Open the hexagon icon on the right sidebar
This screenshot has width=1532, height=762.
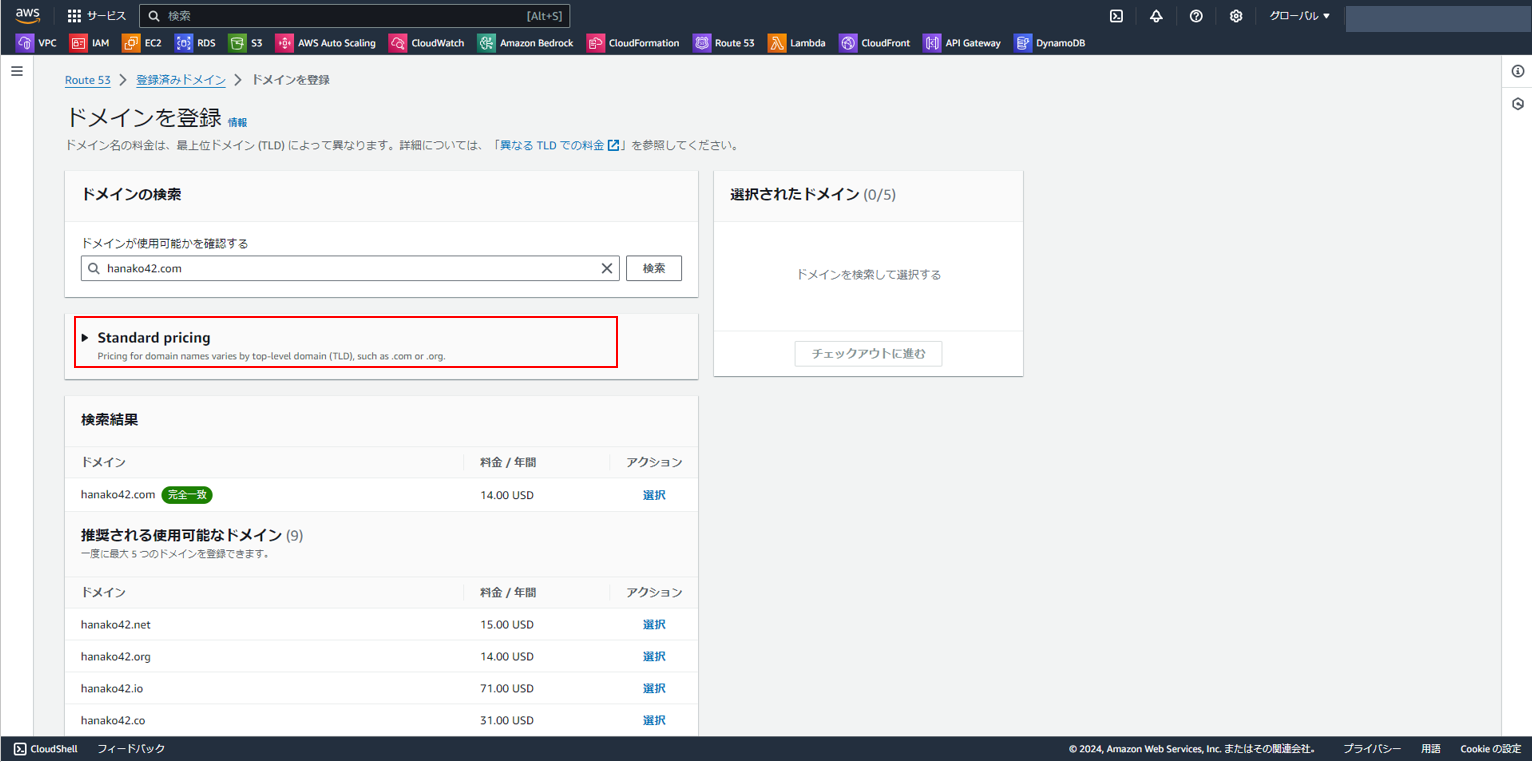point(1517,104)
